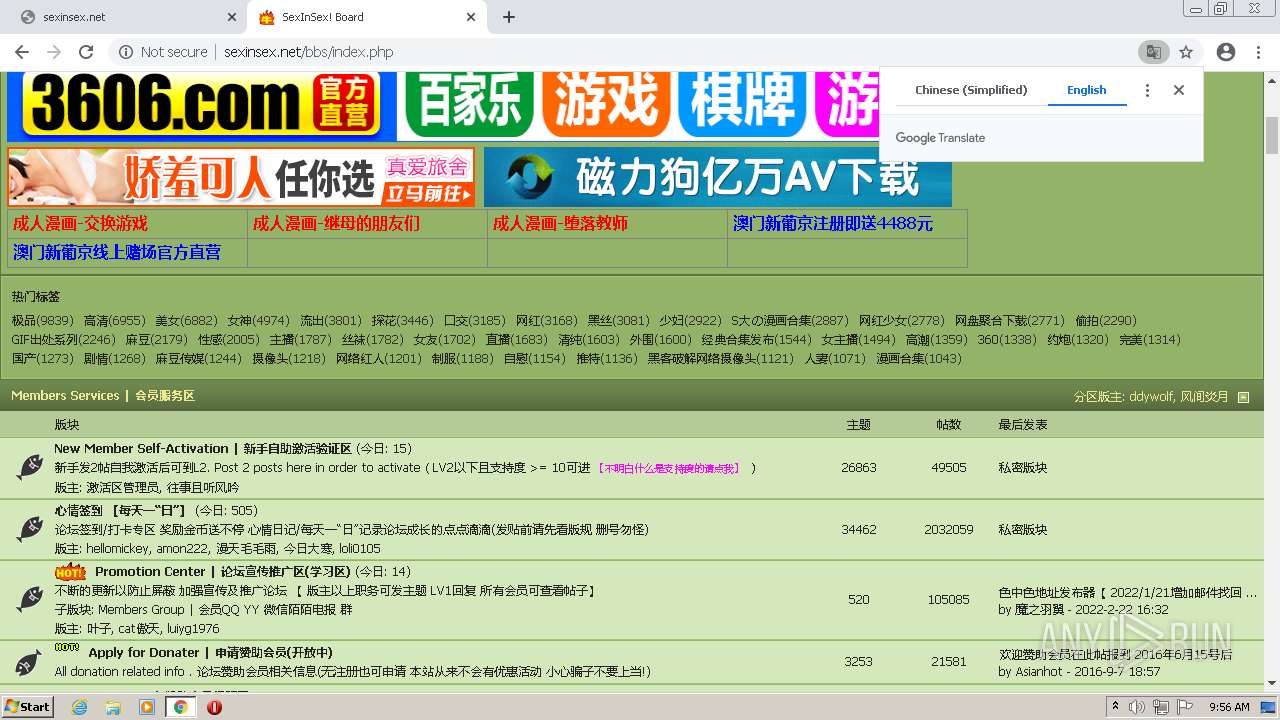Image resolution: width=1280 pixels, height=720 pixels.
Task: Show hidden system tray icons
Action: 1116,707
